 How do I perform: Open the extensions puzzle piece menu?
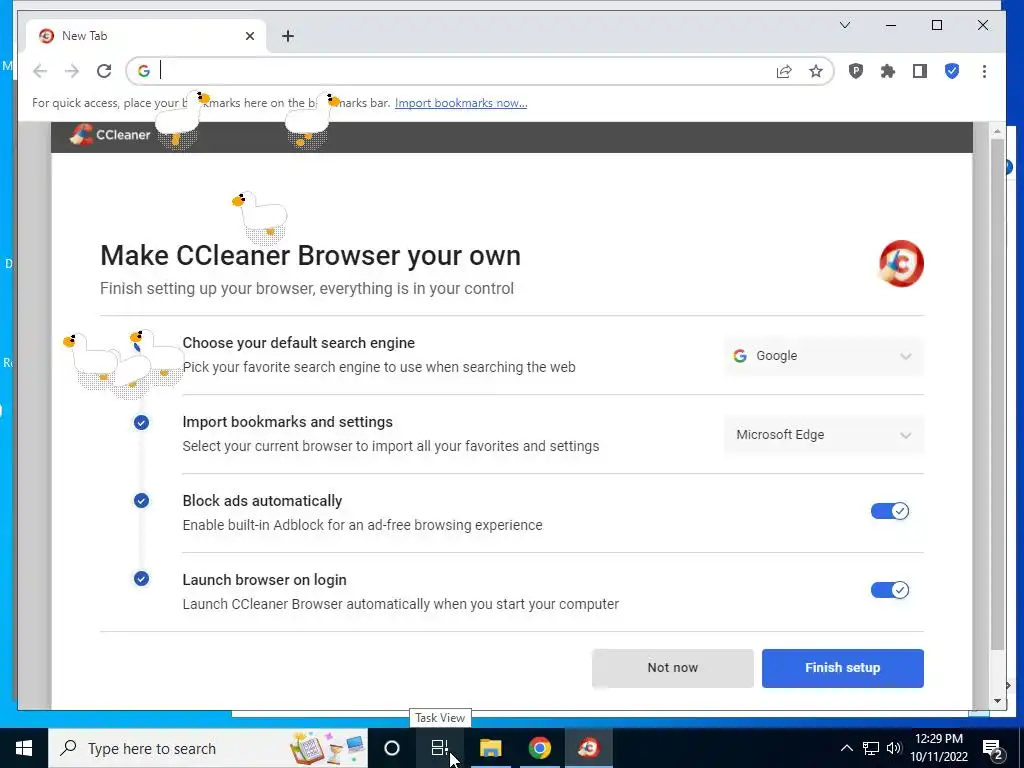[x=888, y=71]
